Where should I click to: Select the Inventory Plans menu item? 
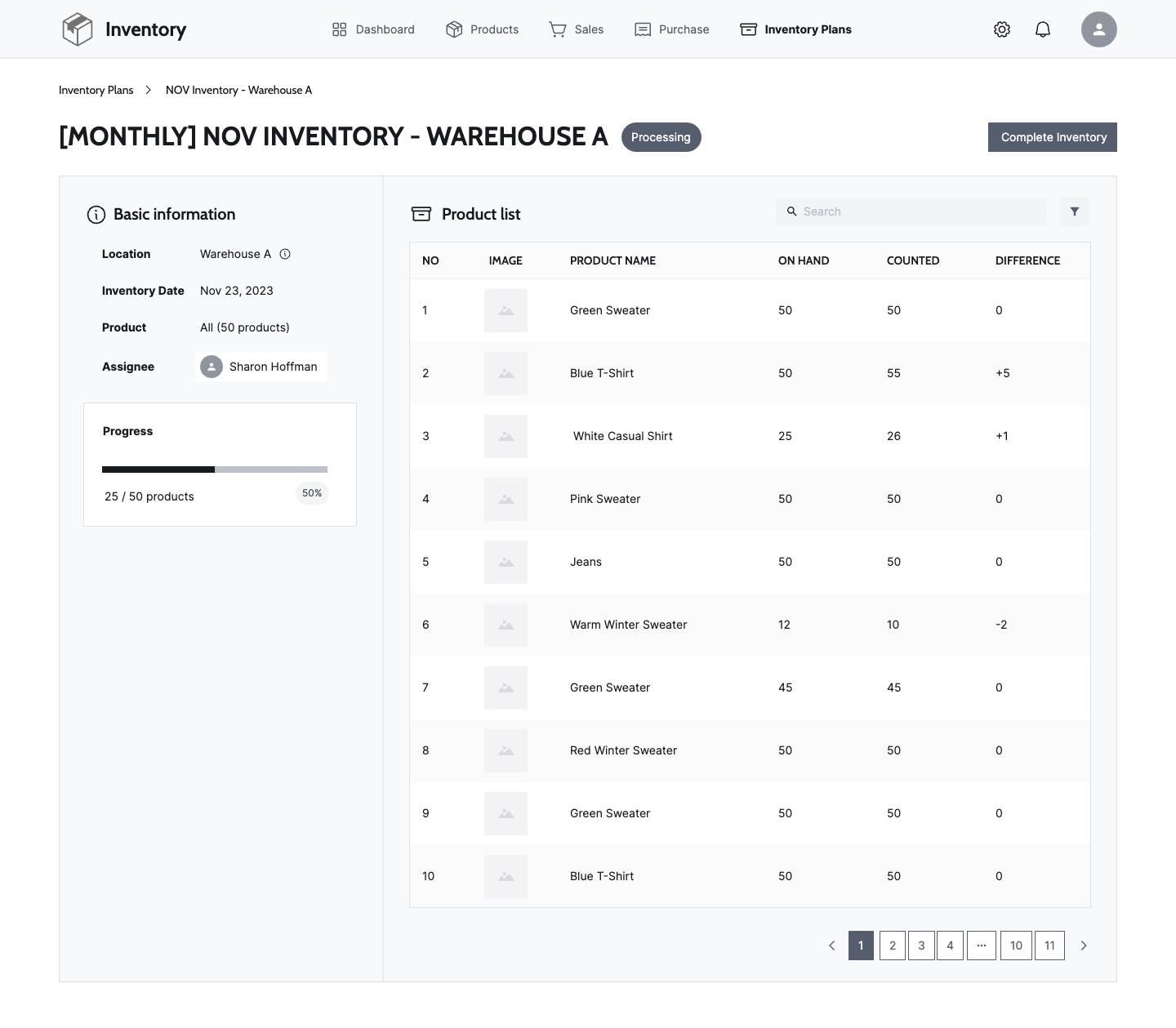pyautogui.click(x=795, y=29)
